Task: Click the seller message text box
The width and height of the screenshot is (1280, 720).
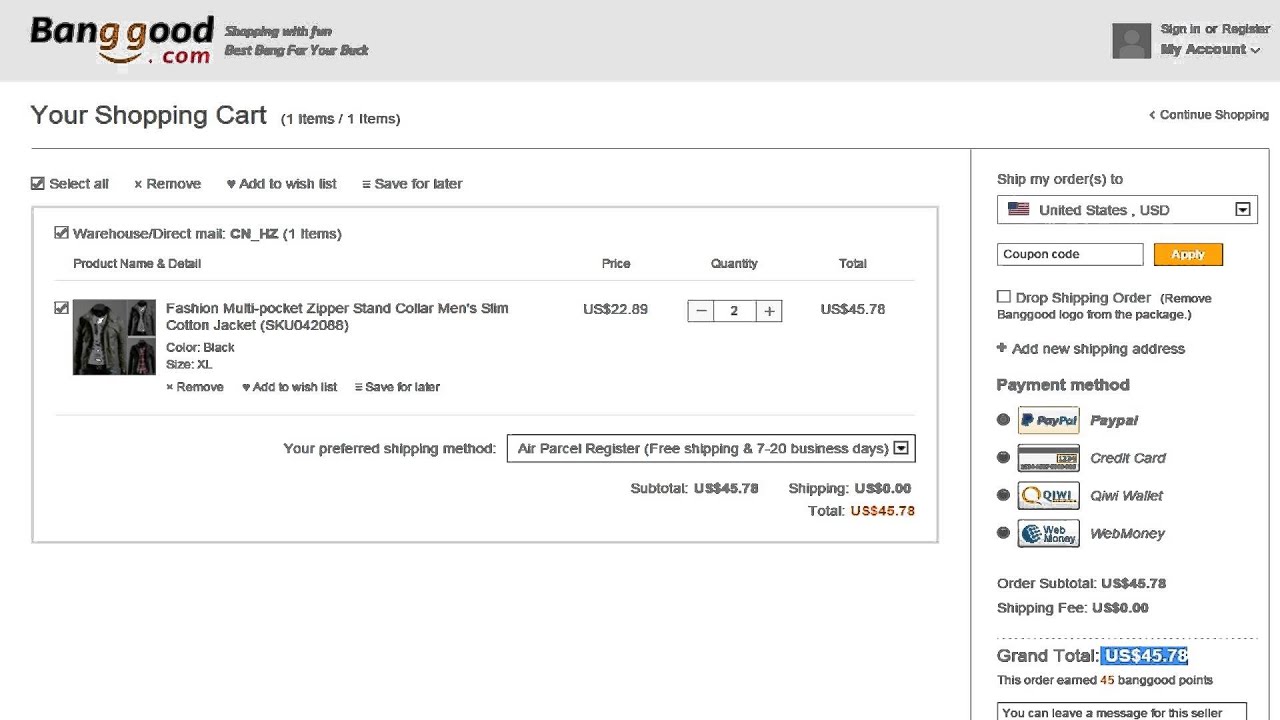Action: (1122, 712)
